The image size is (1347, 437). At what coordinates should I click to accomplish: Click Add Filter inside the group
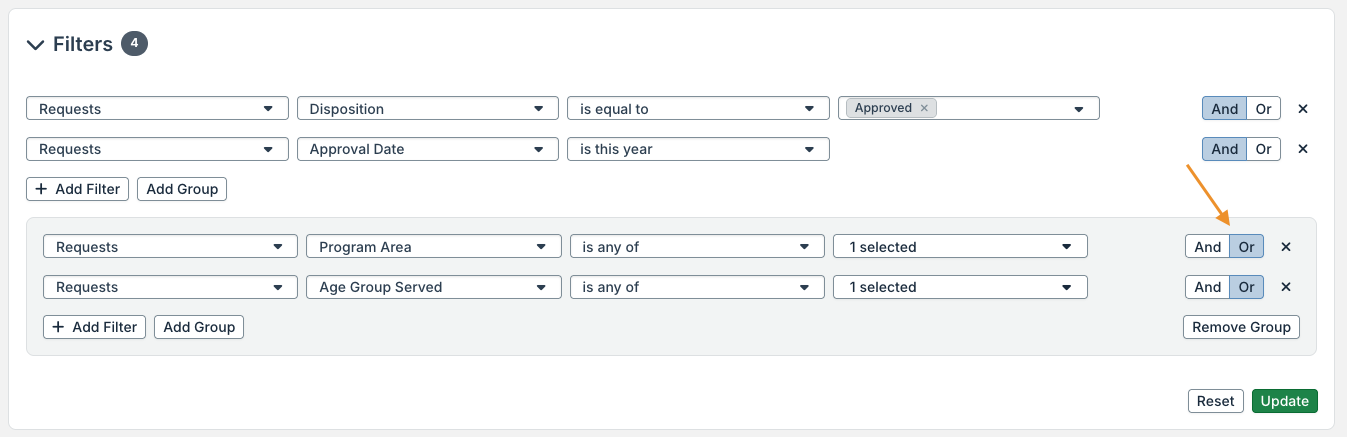point(95,327)
